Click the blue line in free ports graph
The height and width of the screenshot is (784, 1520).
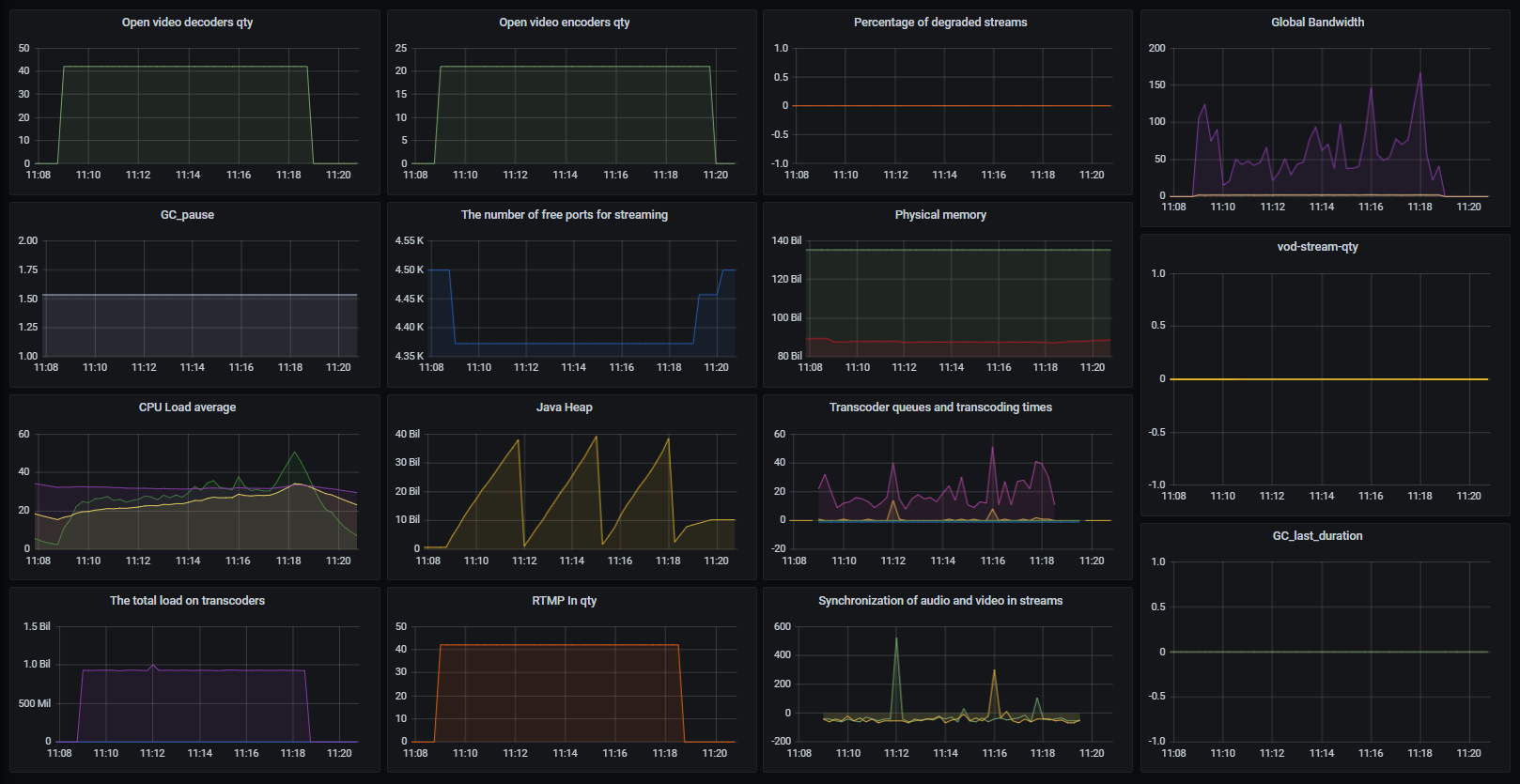click(x=573, y=344)
